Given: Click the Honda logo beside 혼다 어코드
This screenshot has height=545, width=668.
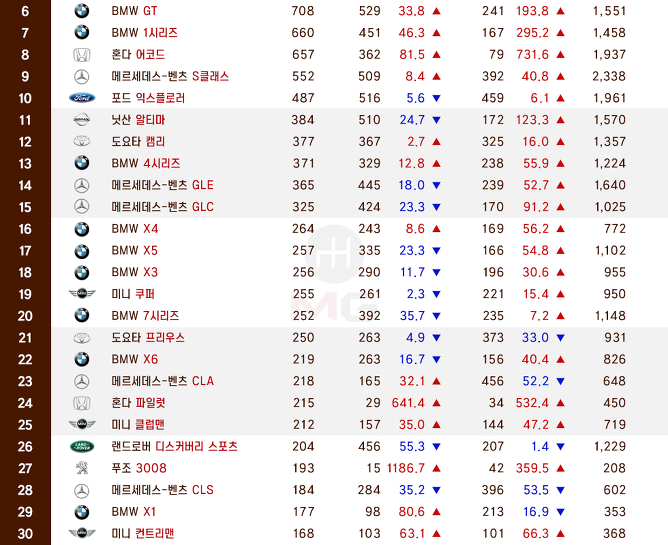Looking at the screenshot, I should tap(82, 55).
